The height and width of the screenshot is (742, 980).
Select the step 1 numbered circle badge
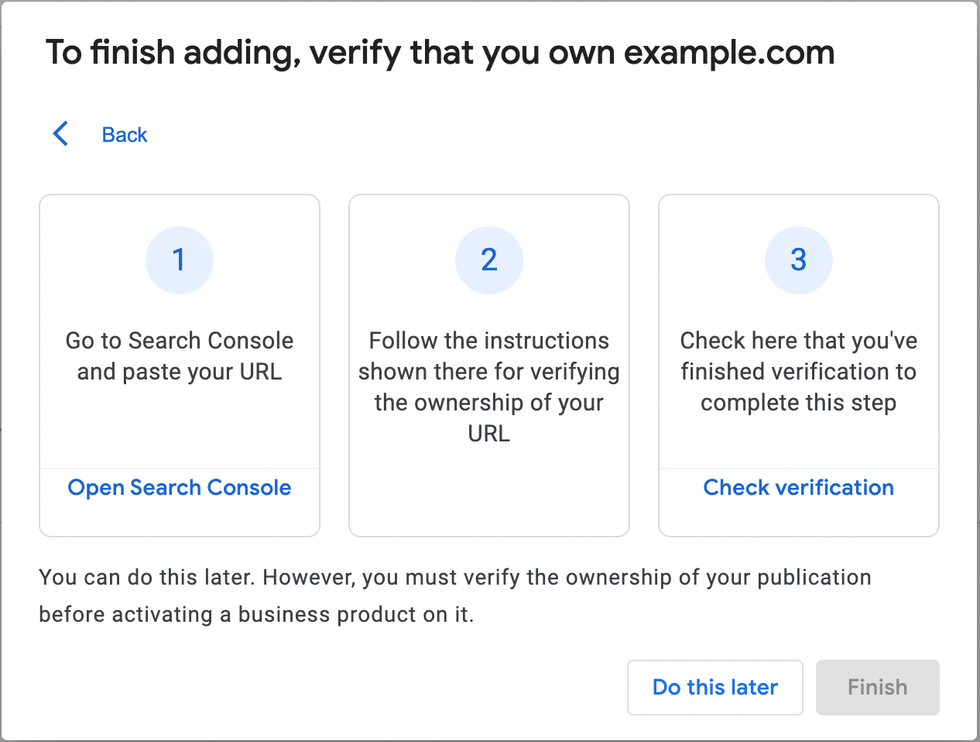point(179,259)
